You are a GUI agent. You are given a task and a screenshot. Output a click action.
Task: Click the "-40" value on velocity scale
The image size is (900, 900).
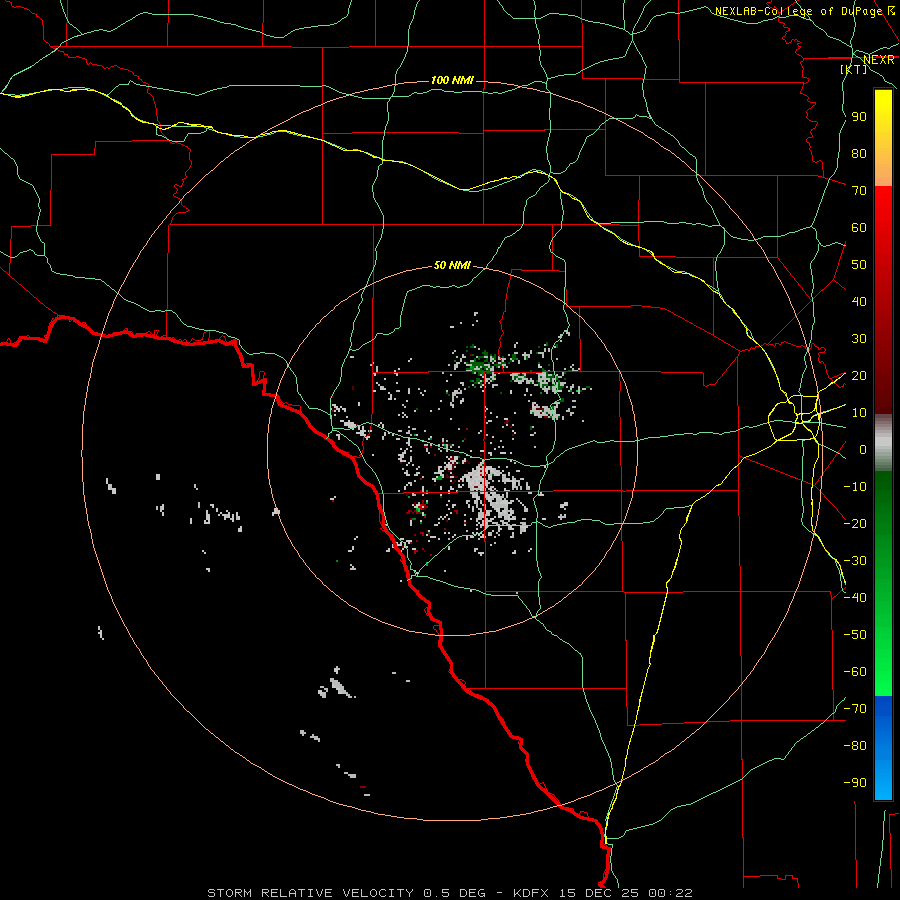[x=855, y=598]
